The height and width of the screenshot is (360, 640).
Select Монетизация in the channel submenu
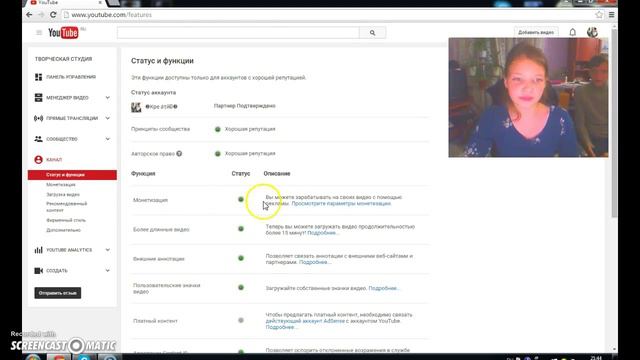pos(61,185)
